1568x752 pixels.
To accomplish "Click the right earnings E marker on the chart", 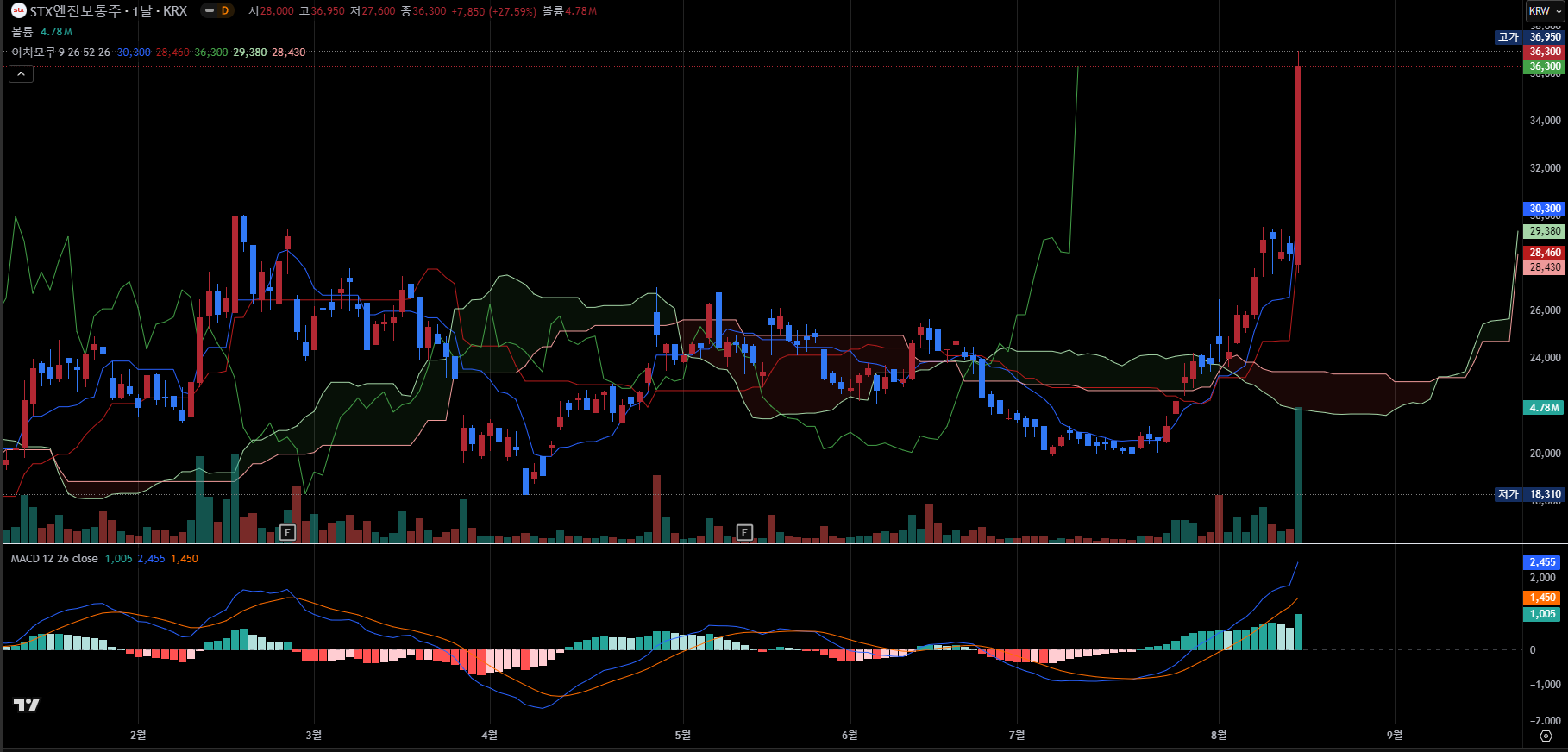I will coord(744,532).
